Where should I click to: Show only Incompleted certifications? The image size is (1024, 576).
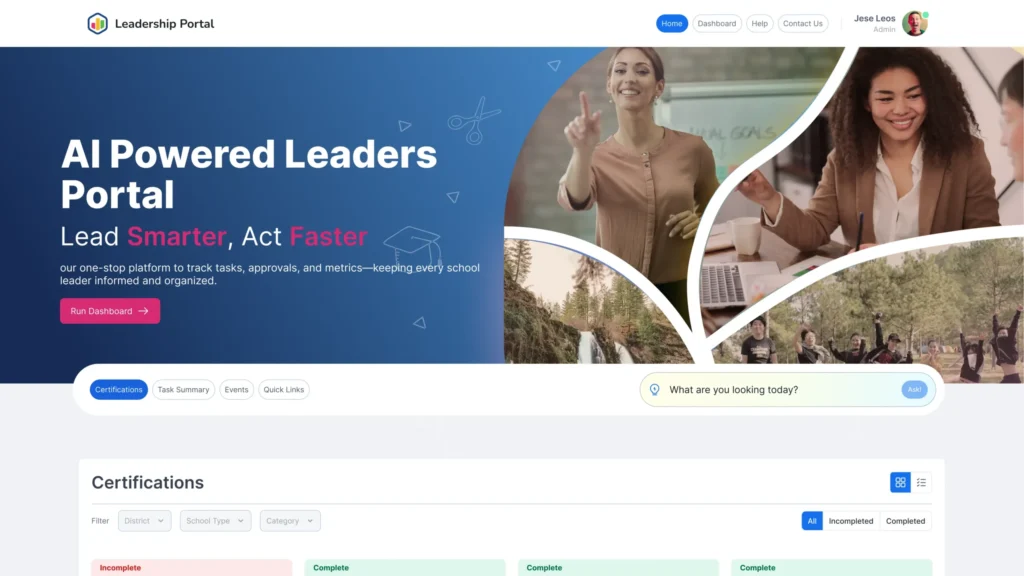pyautogui.click(x=850, y=521)
